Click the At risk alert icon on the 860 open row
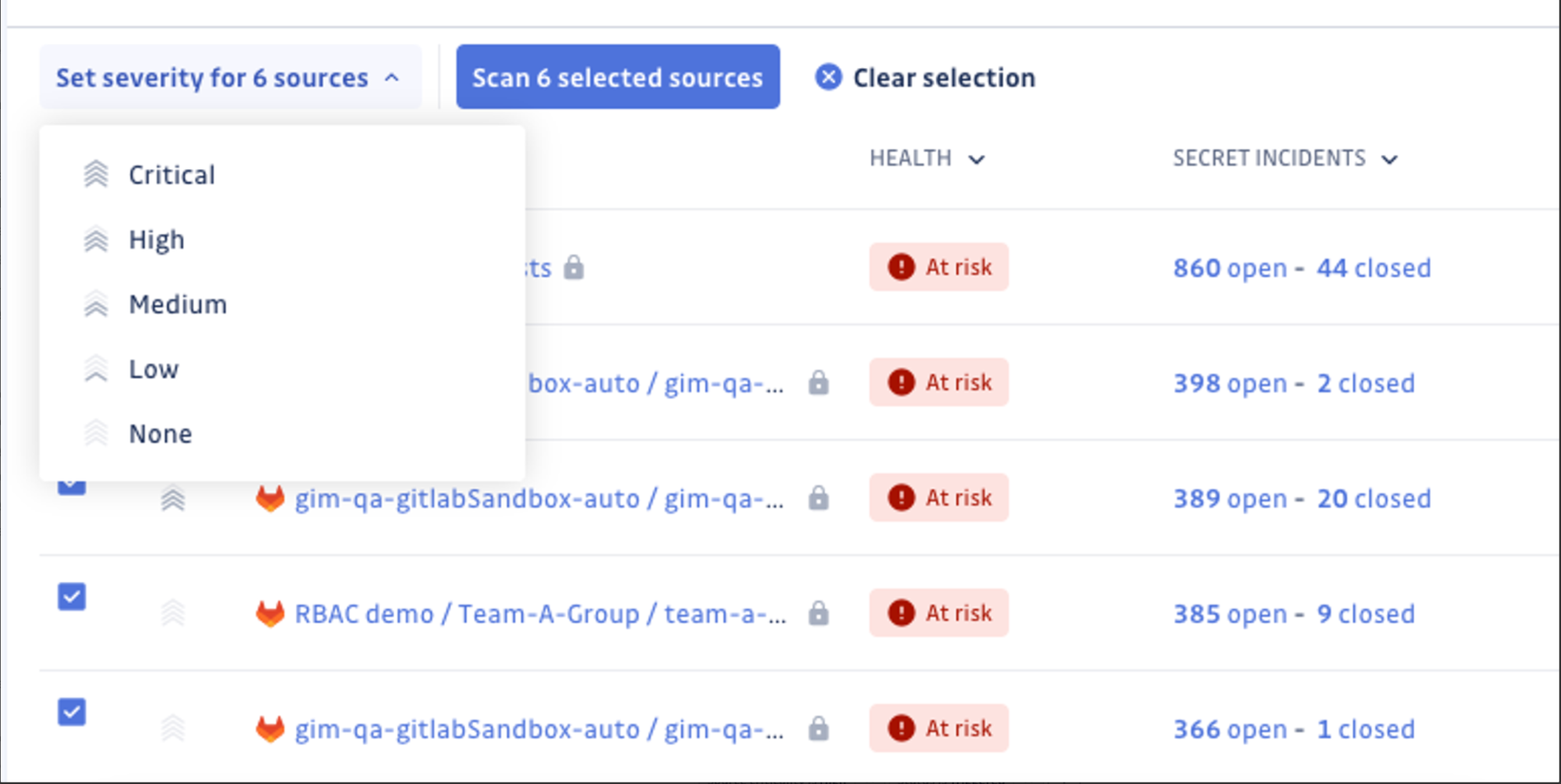1561x784 pixels. pyautogui.click(x=901, y=267)
